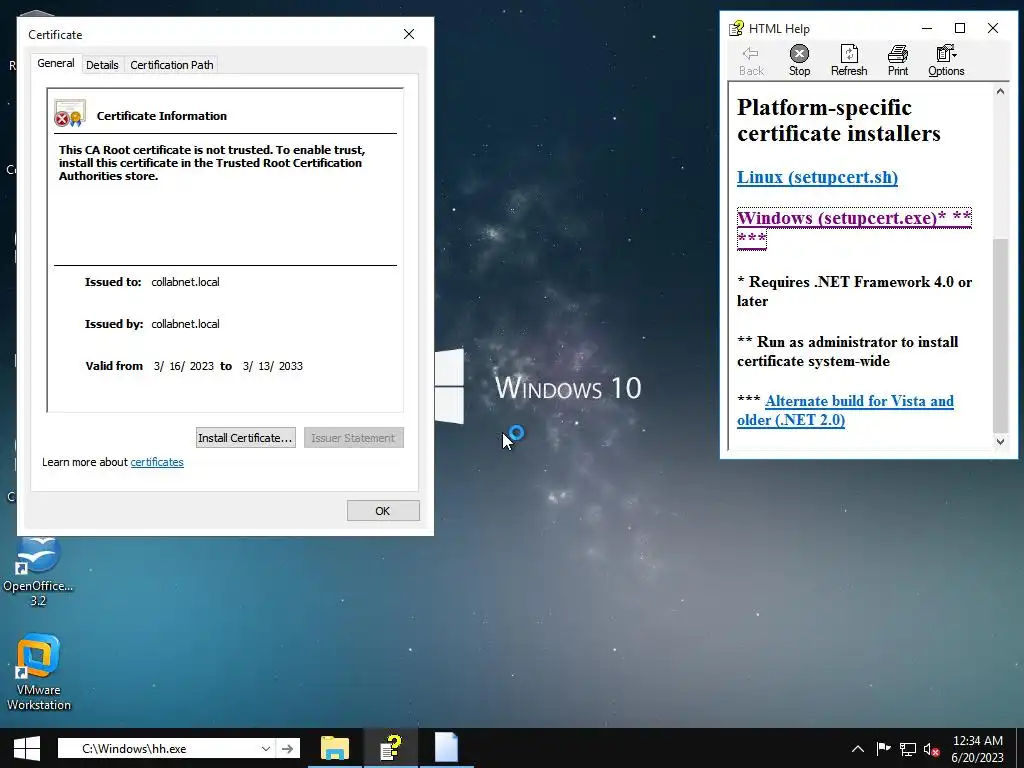Click the 'Run as administrator' note
This screenshot has width=1024, height=768.
[847, 351]
